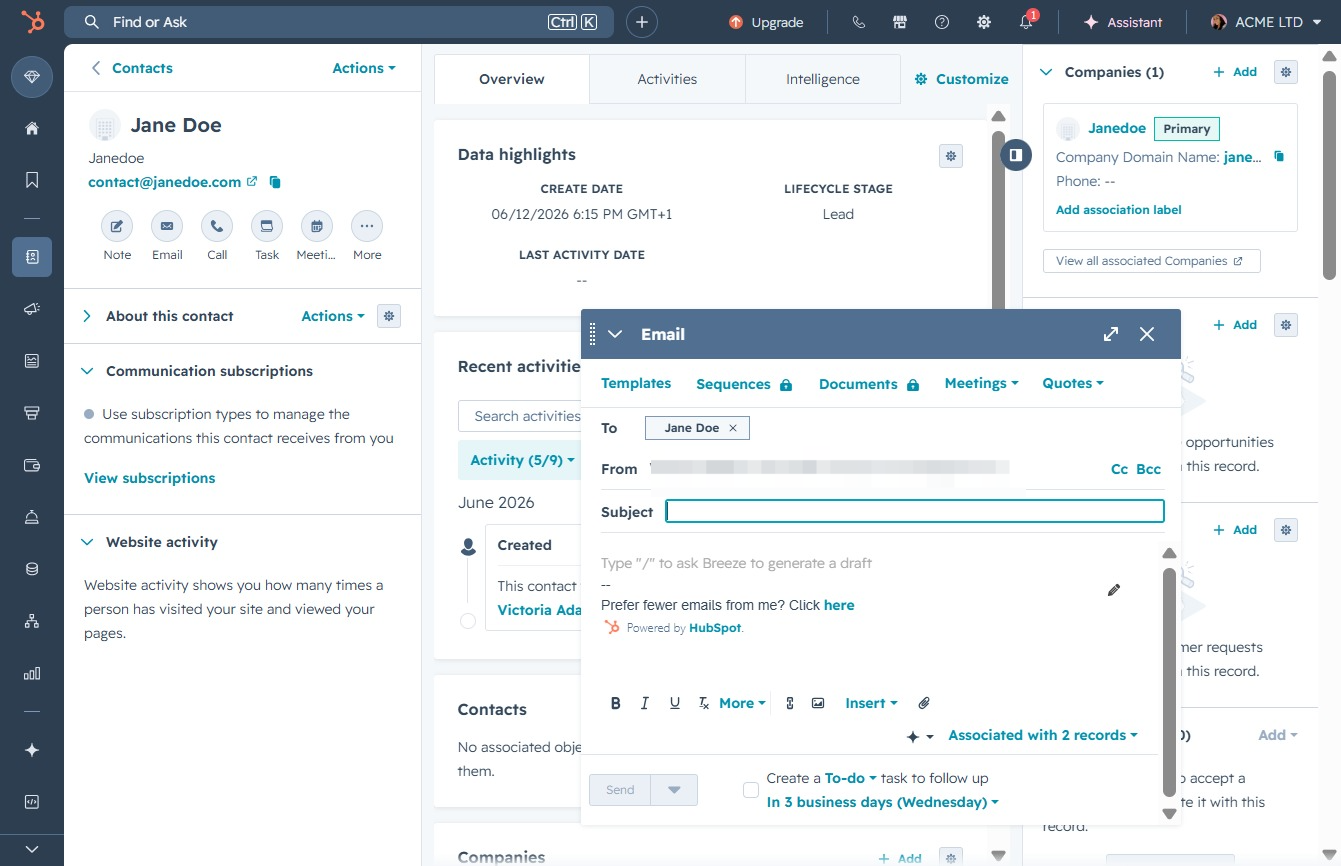Open Bookmarks in the left sidebar
1341x866 pixels.
pos(32,180)
